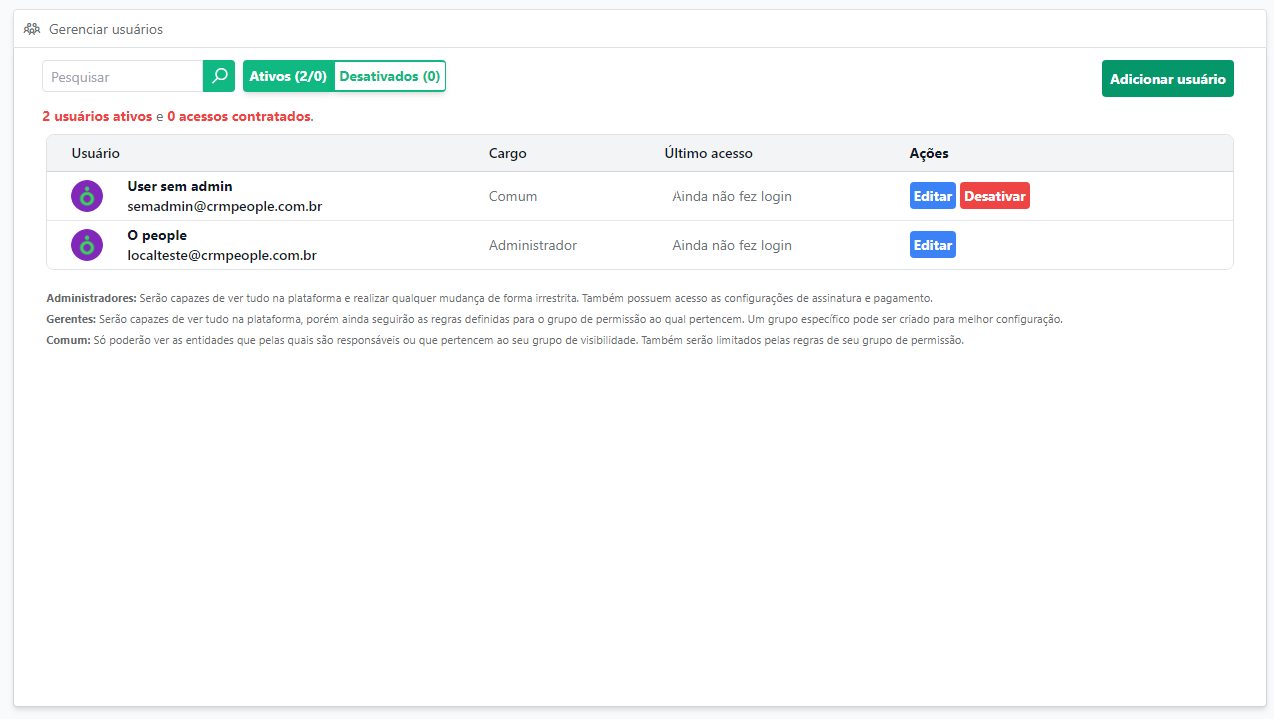The image size is (1274, 719).
Task: Click the Ações column header
Action: pos(929,153)
